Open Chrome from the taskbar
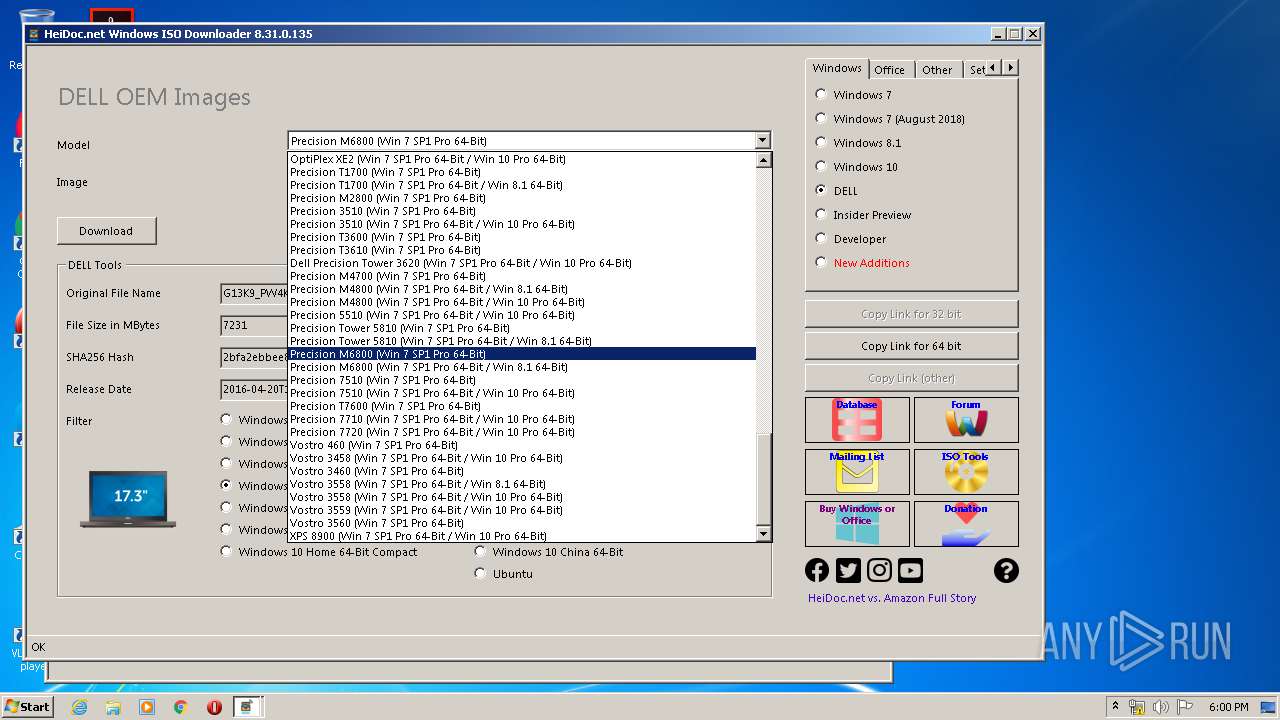 [x=180, y=707]
